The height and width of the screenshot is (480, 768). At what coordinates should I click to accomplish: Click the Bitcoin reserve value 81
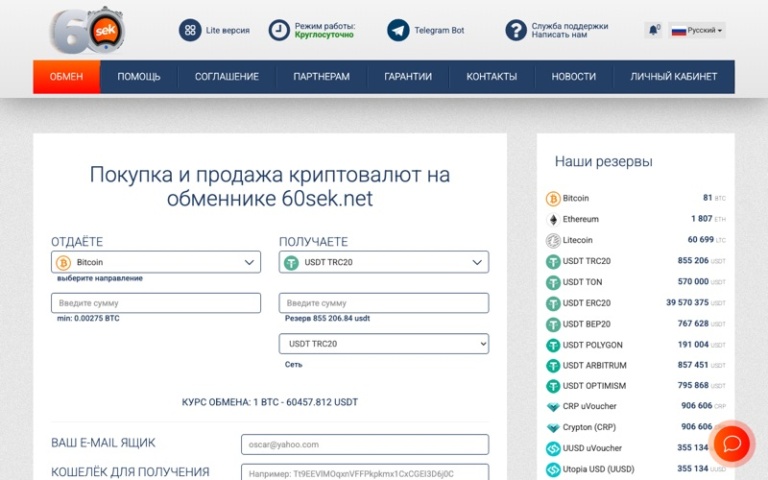(707, 198)
